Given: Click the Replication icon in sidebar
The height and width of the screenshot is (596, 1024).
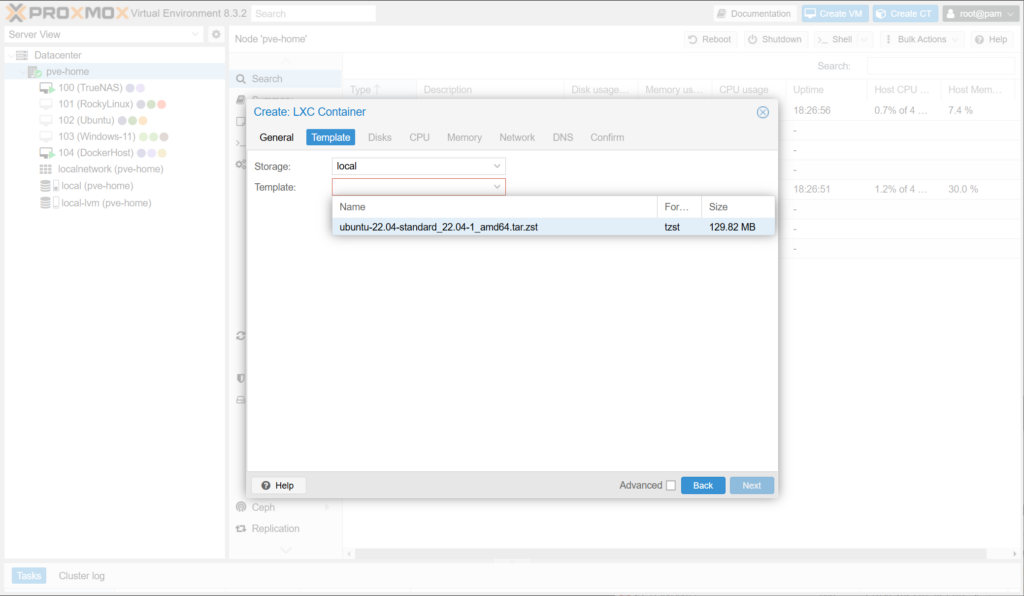Looking at the screenshot, I should point(240,528).
